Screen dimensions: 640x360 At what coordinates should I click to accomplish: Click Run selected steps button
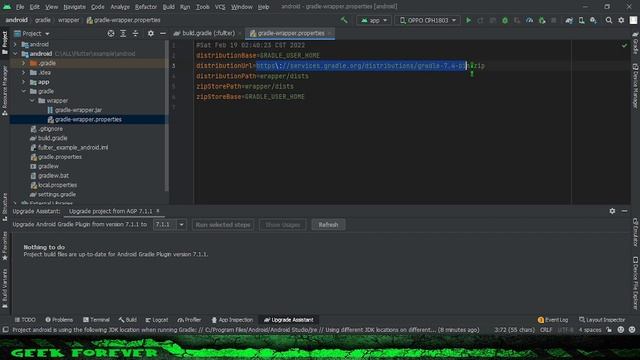(223, 224)
